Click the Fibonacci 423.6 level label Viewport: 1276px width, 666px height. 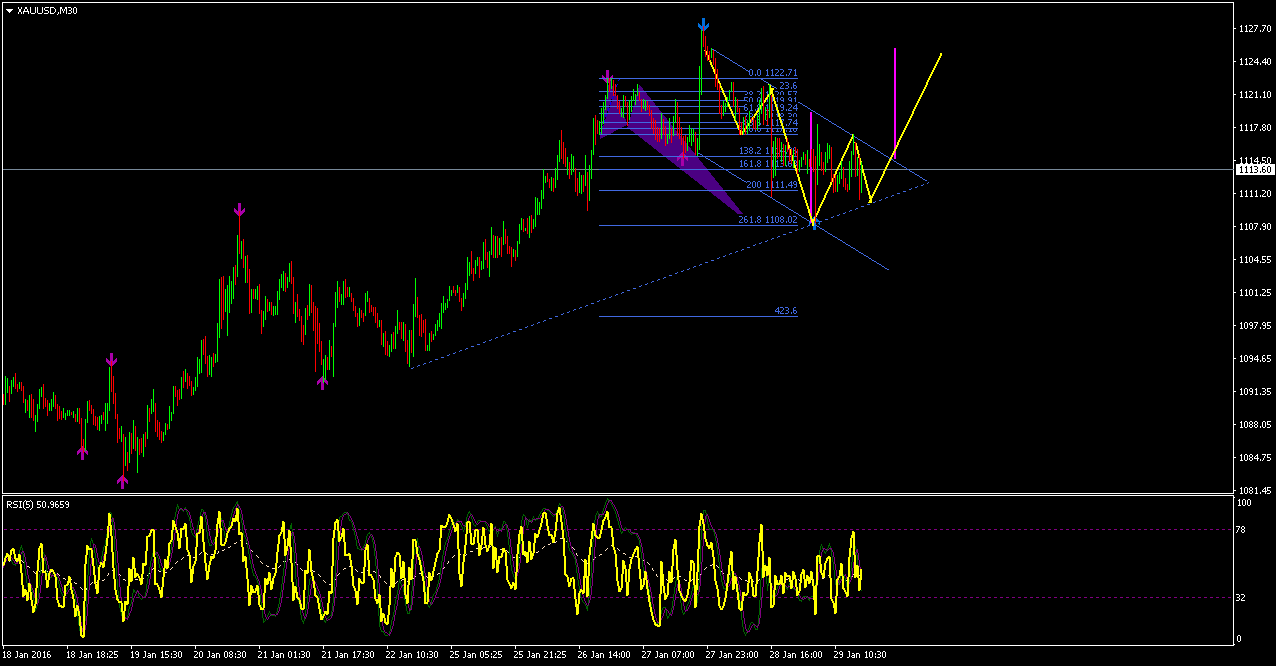point(786,311)
